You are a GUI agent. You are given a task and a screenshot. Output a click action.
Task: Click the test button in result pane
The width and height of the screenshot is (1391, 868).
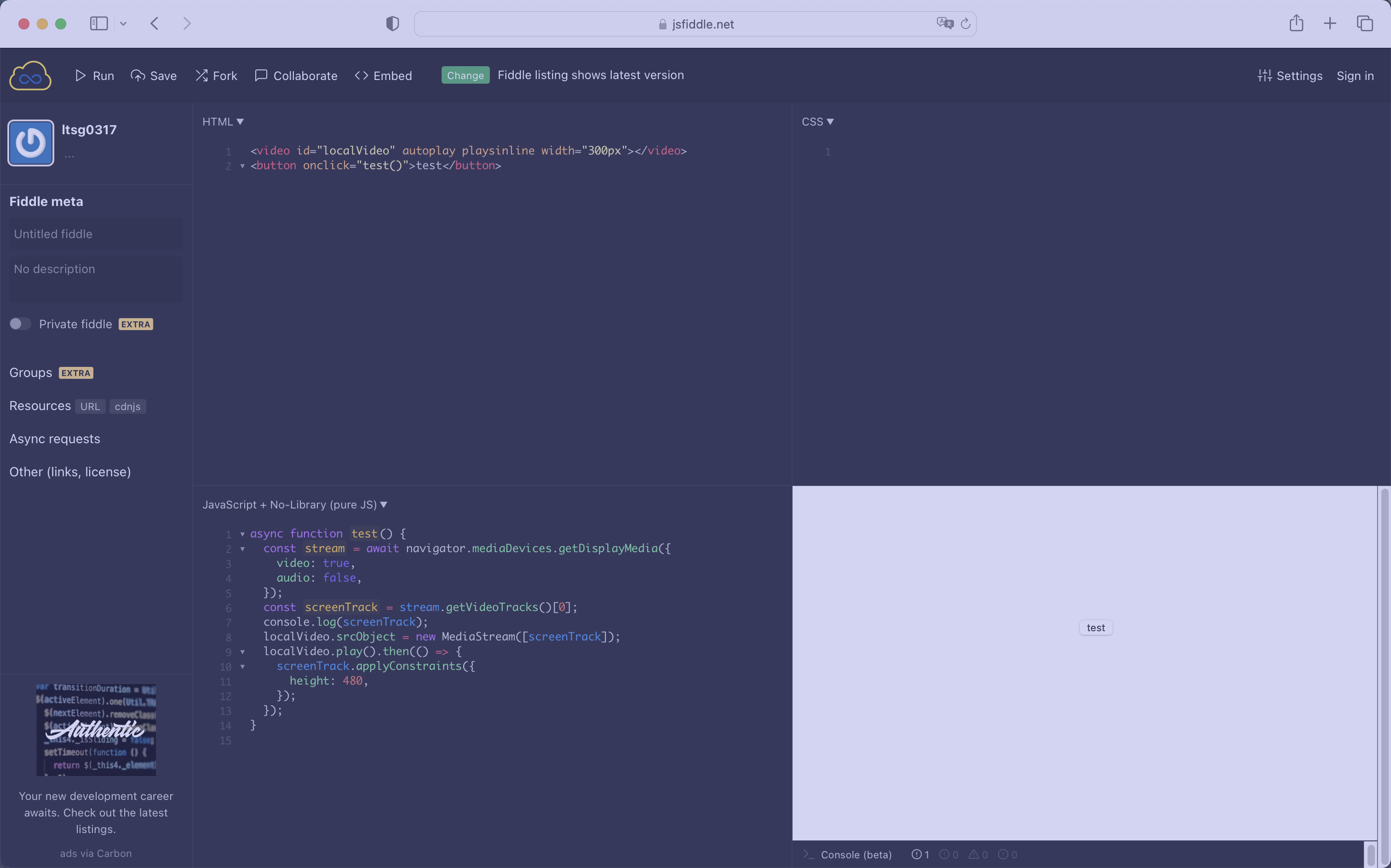(x=1095, y=628)
